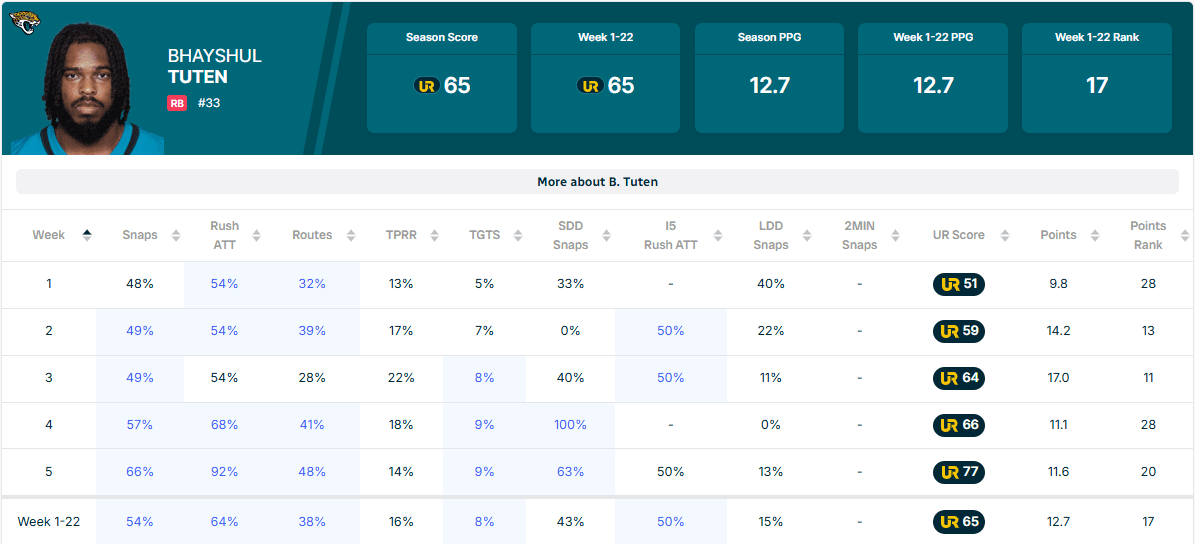
Task: Click the Jaguars team logo icon
Action: pyautogui.click(x=25, y=23)
